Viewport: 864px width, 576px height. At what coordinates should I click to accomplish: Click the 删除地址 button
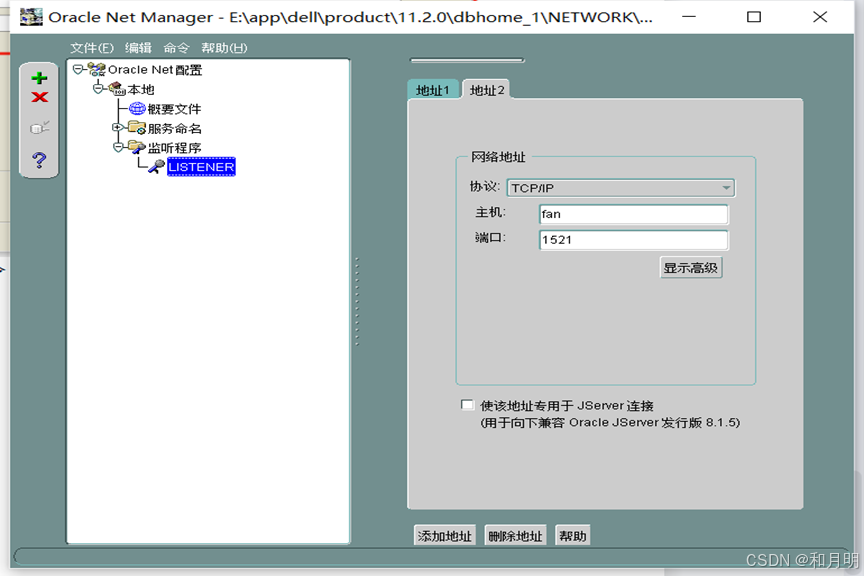(515, 536)
